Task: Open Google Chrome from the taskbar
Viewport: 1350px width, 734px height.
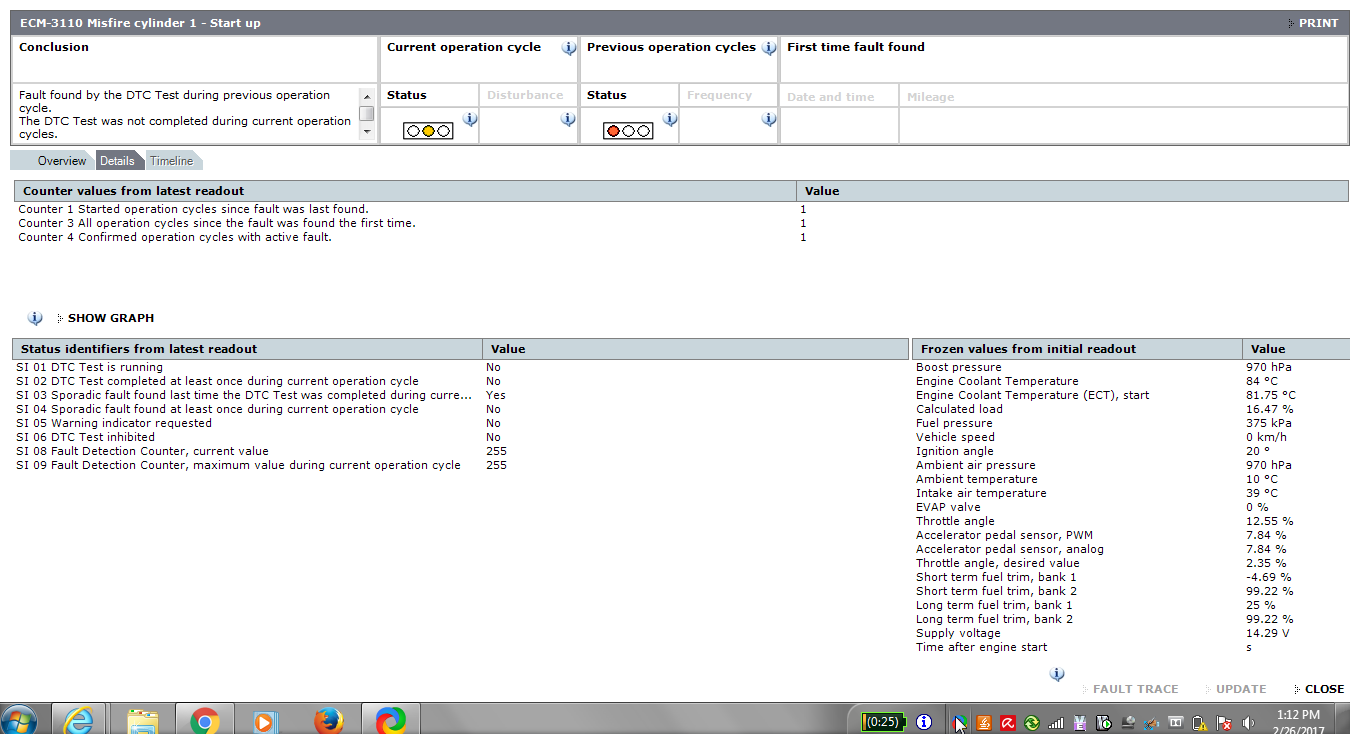Action: point(205,720)
